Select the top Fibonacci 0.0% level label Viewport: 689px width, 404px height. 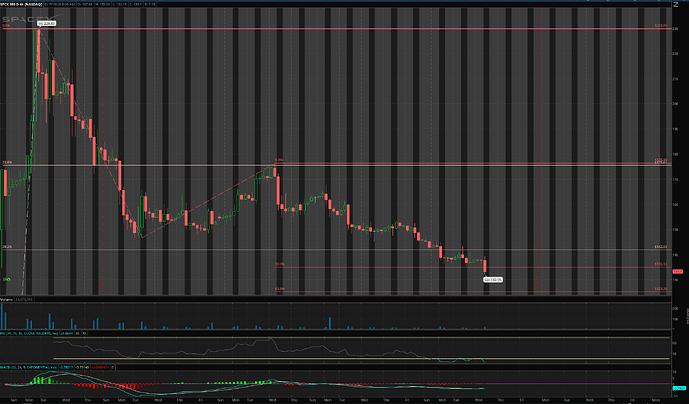click(x=6, y=26)
